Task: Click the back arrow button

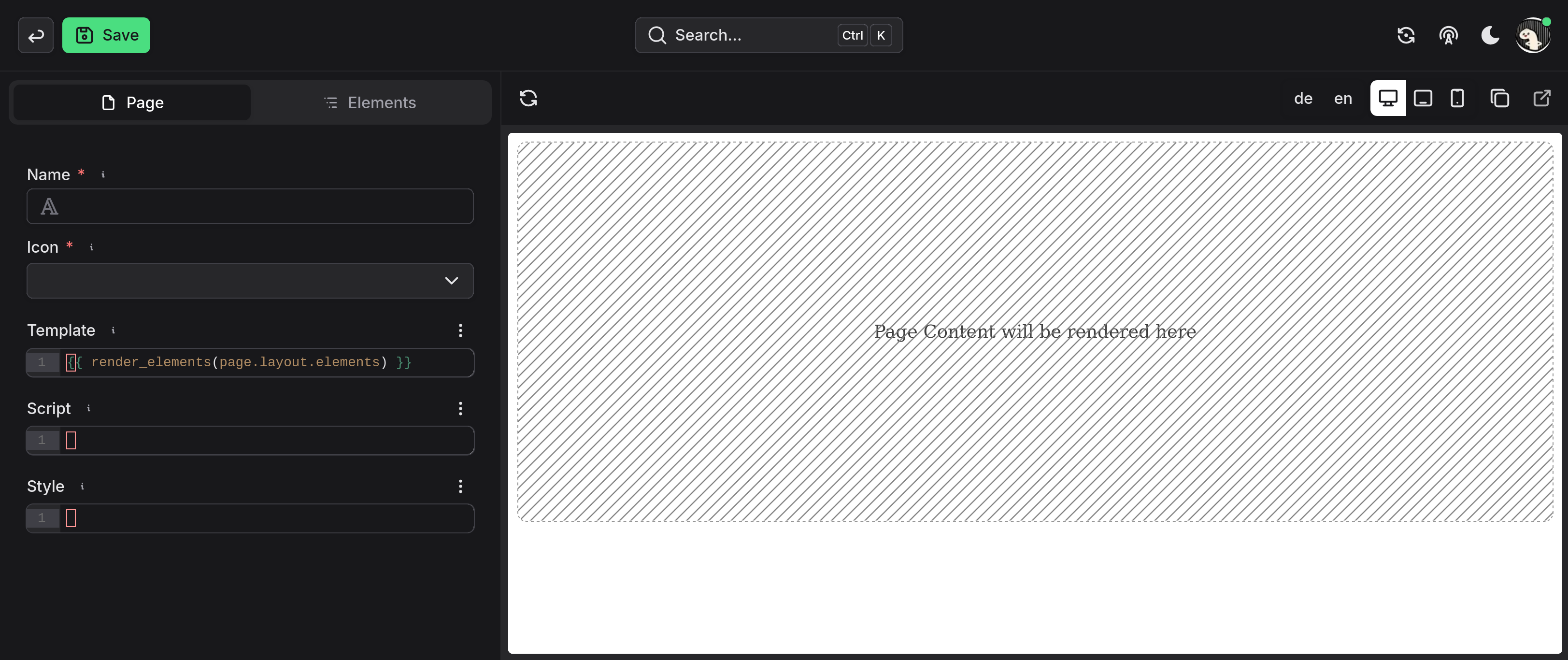Action: (35, 35)
